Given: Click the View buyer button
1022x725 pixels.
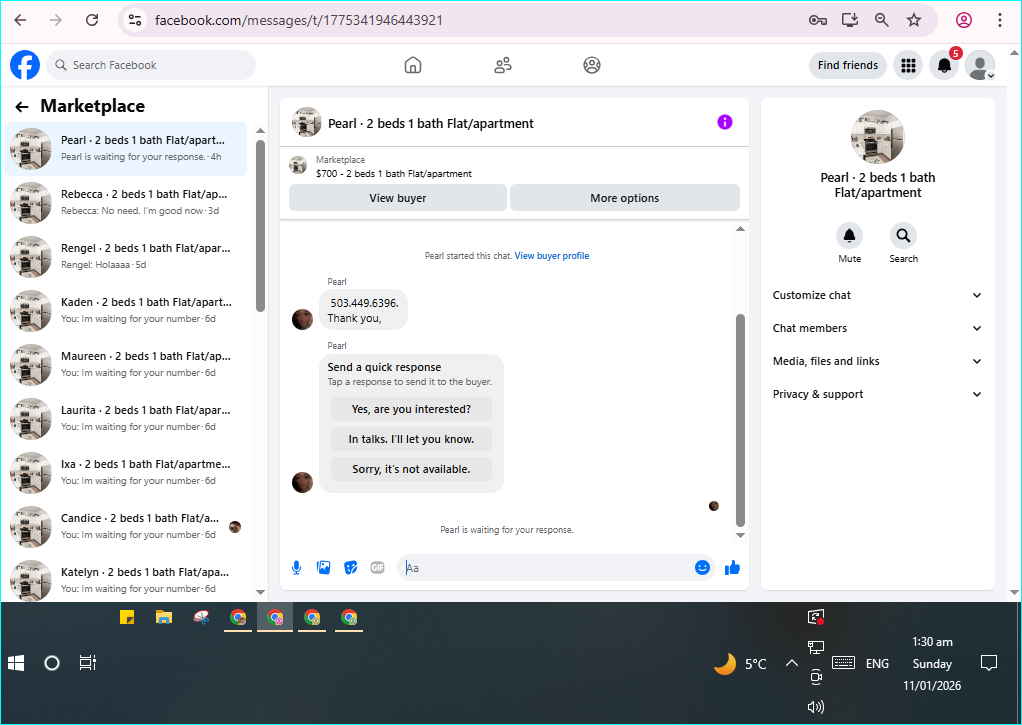Looking at the screenshot, I should [398, 198].
